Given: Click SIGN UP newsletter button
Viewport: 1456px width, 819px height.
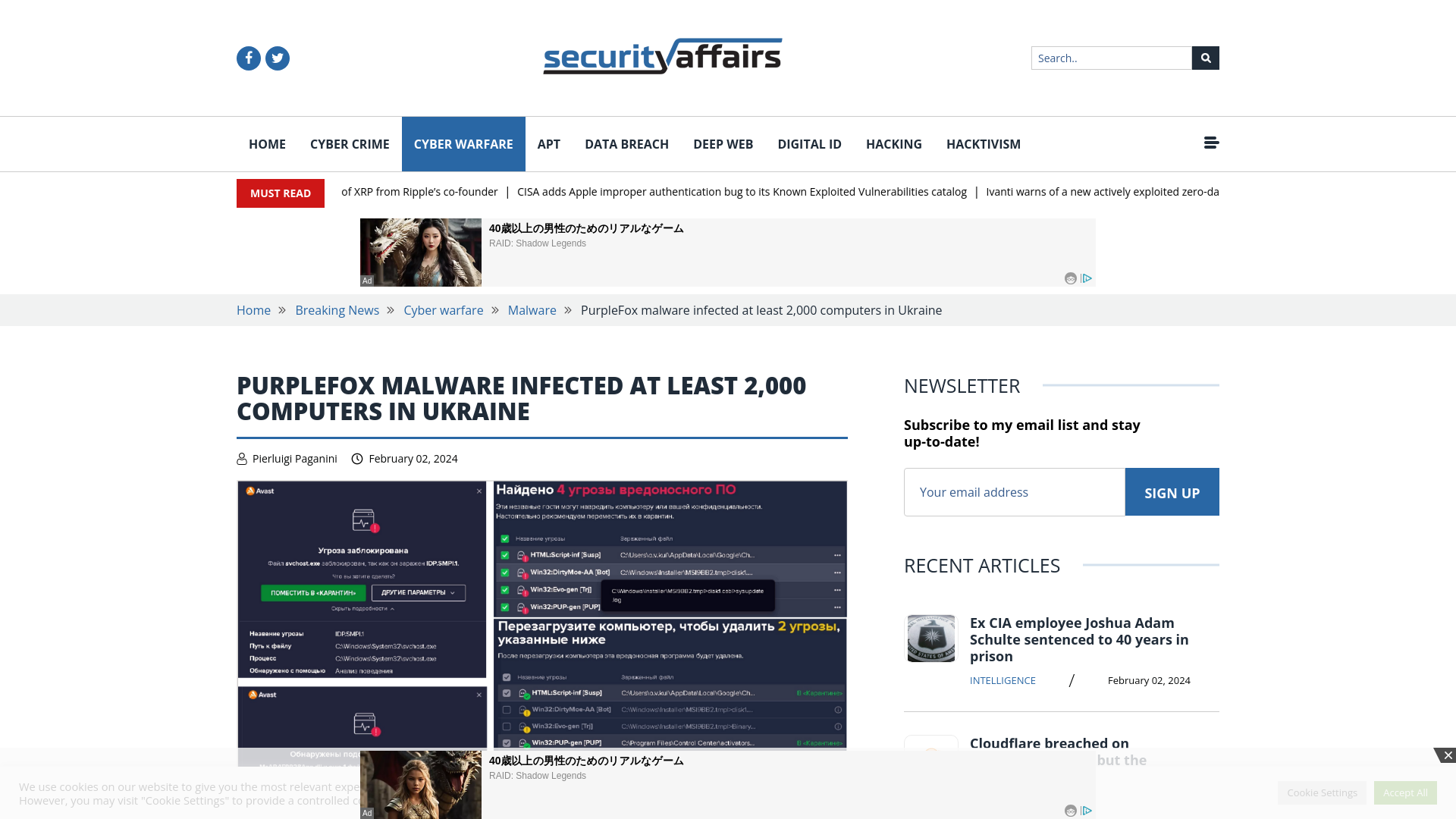Looking at the screenshot, I should (x=1171, y=491).
